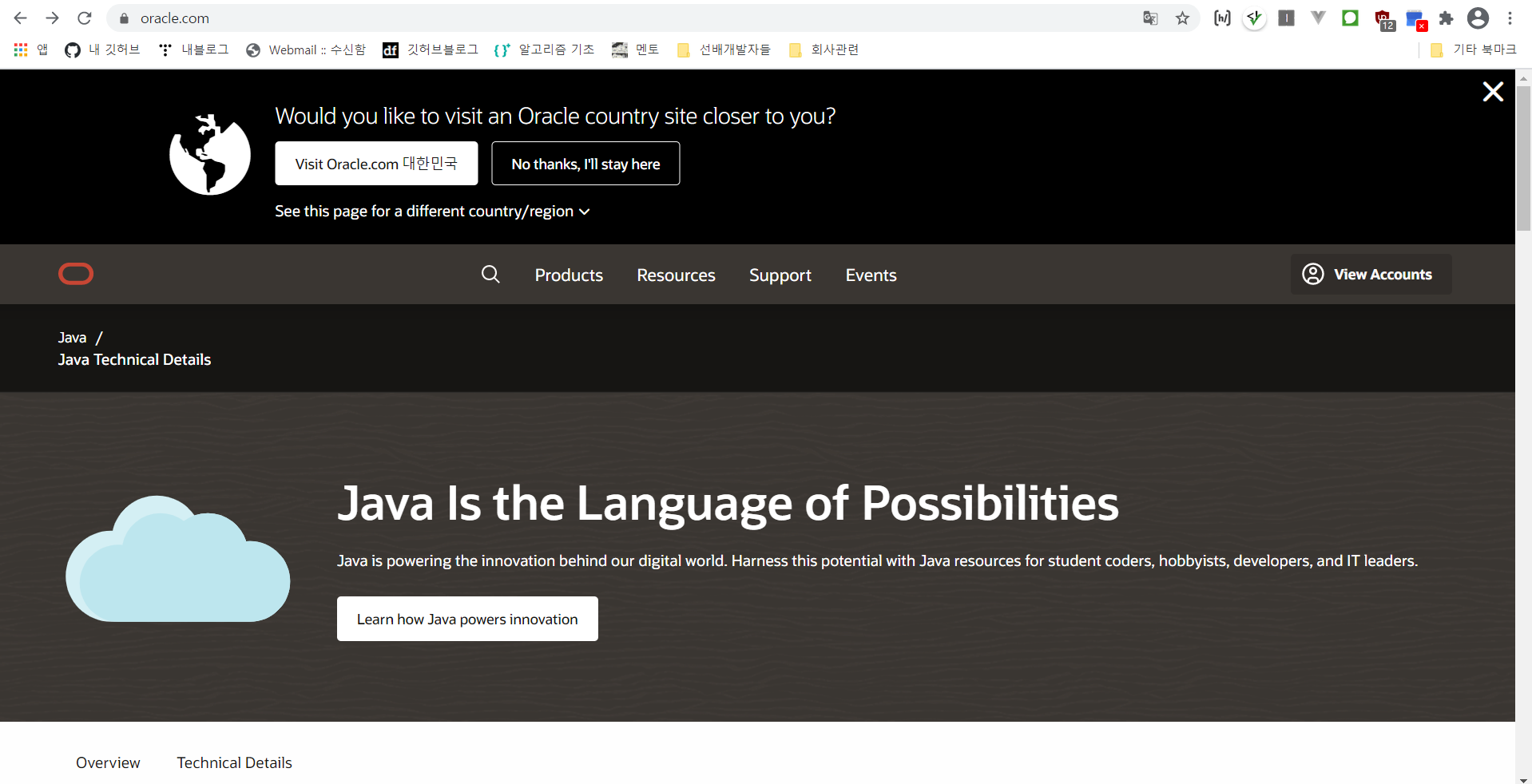Switch to the Overview tab
The height and width of the screenshot is (784, 1532).
click(x=108, y=762)
